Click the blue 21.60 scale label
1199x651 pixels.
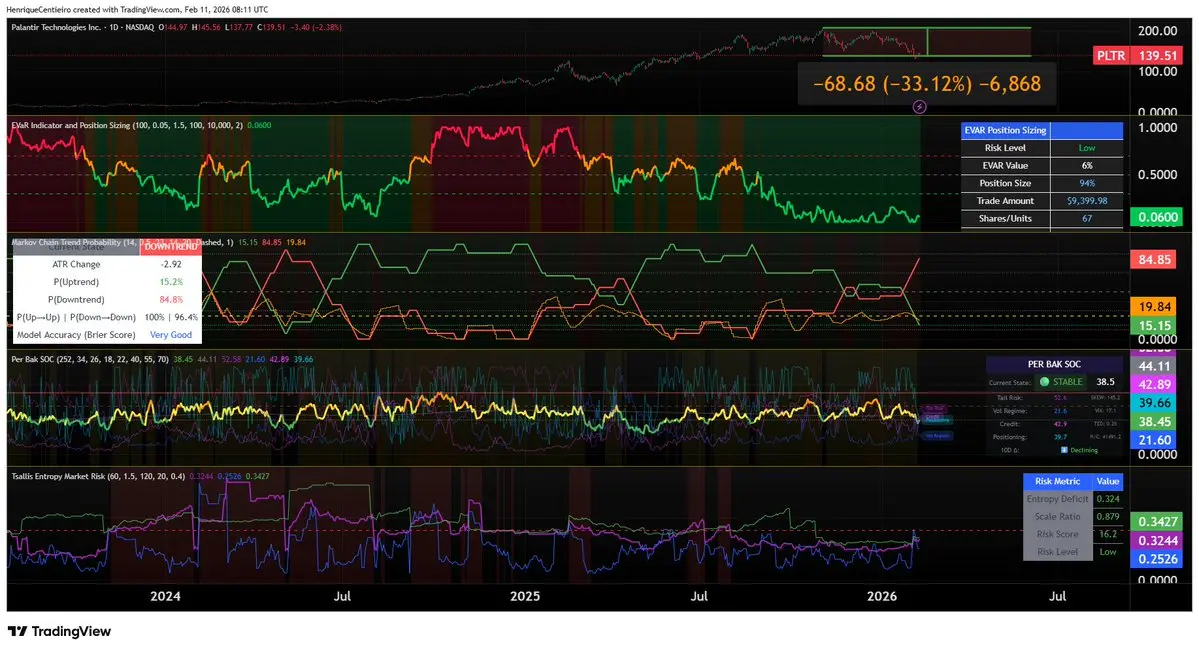1155,440
